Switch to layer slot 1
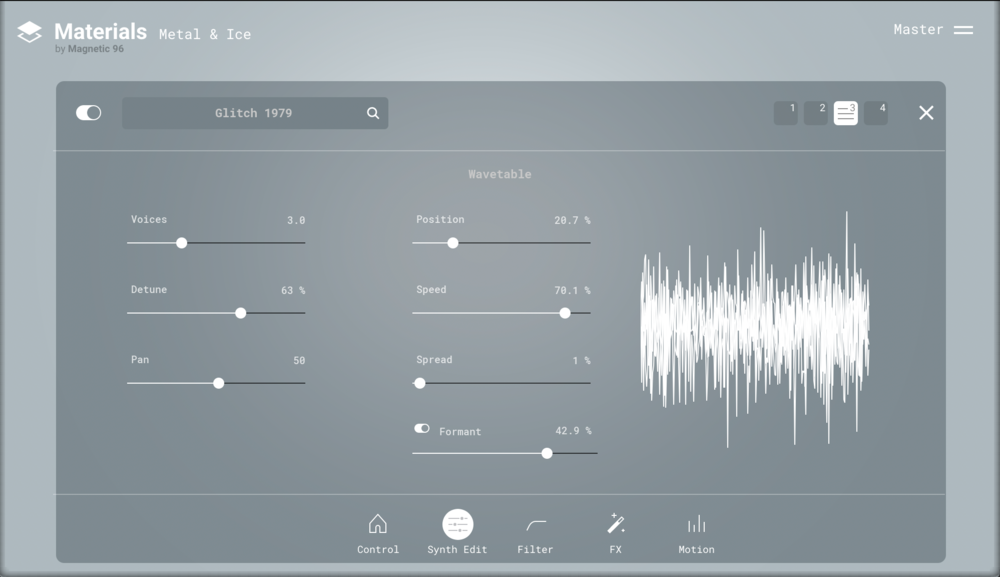Viewport: 1000px width, 577px height. click(x=786, y=113)
